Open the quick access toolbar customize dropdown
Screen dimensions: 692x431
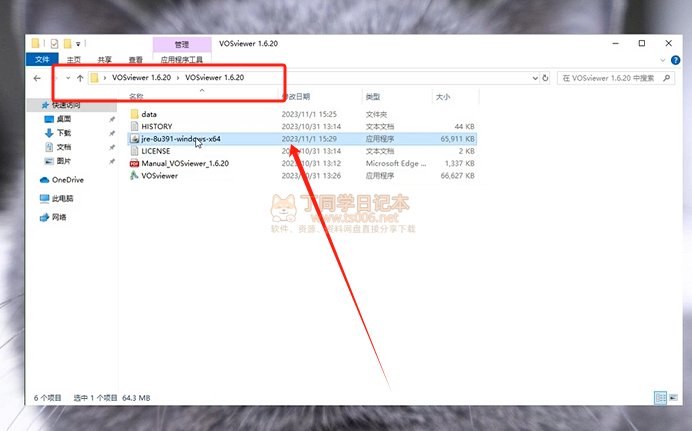[x=78, y=44]
